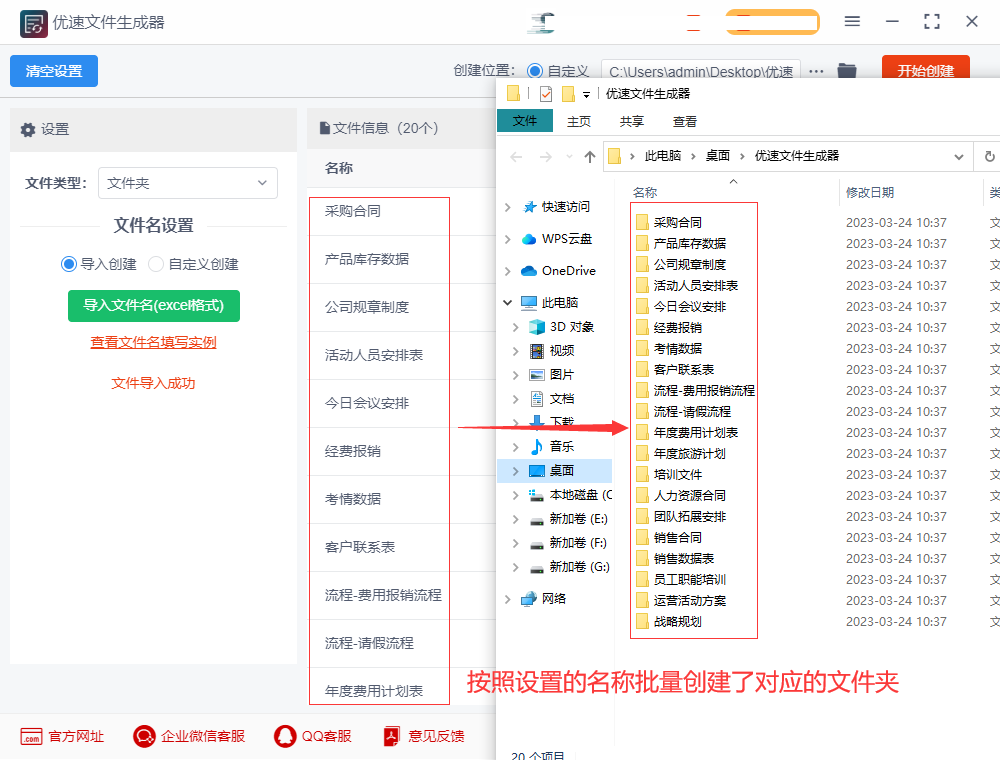The height and width of the screenshot is (760, 1000).
Task: Select the 自定义创建 radio button
Action: tap(156, 264)
